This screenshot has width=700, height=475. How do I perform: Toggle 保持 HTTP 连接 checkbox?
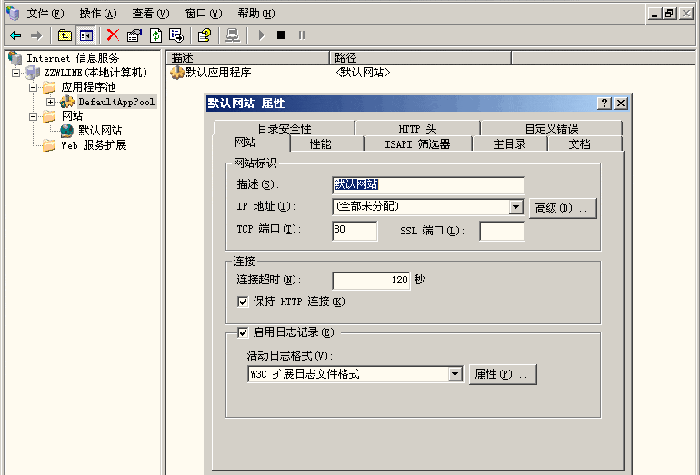tap(242, 302)
